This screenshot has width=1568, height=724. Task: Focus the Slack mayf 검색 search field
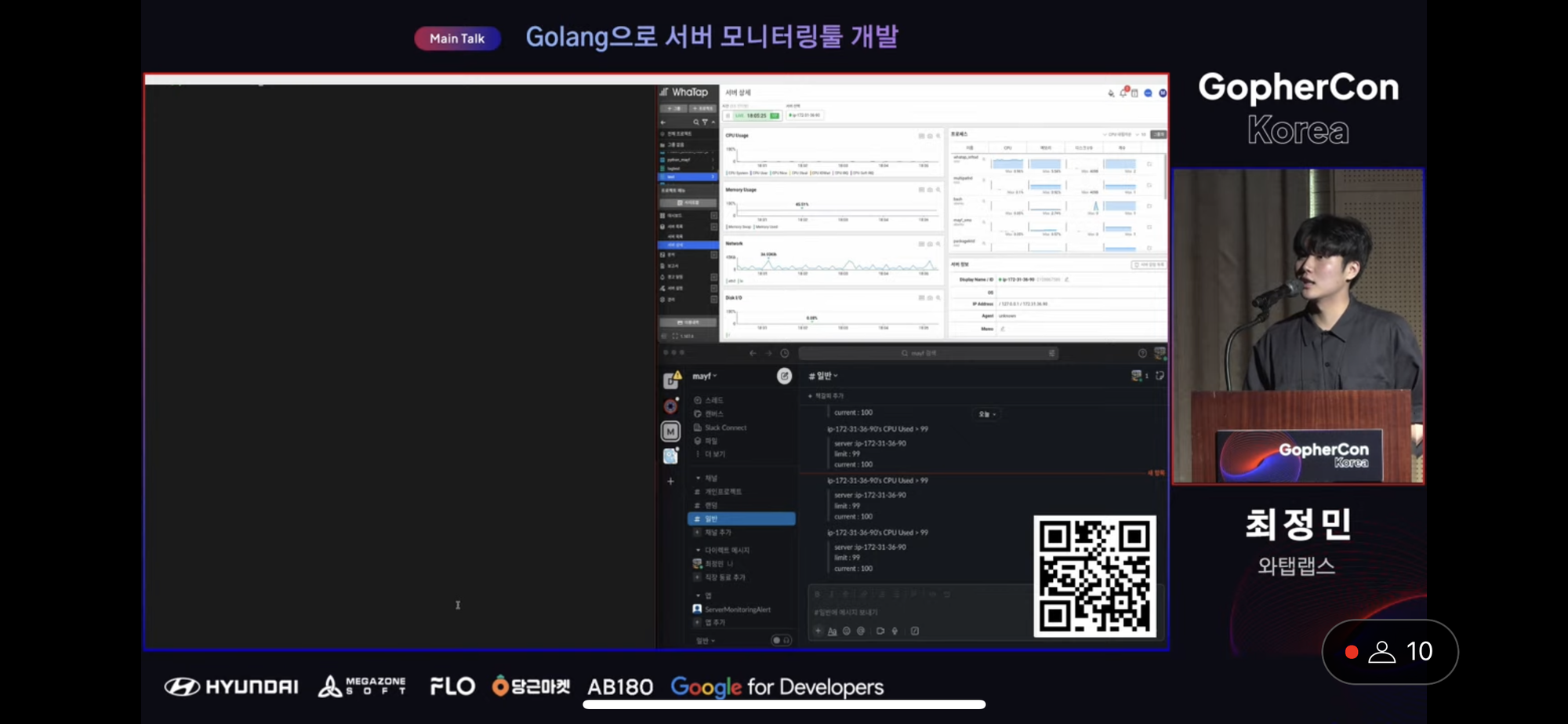tap(928, 353)
